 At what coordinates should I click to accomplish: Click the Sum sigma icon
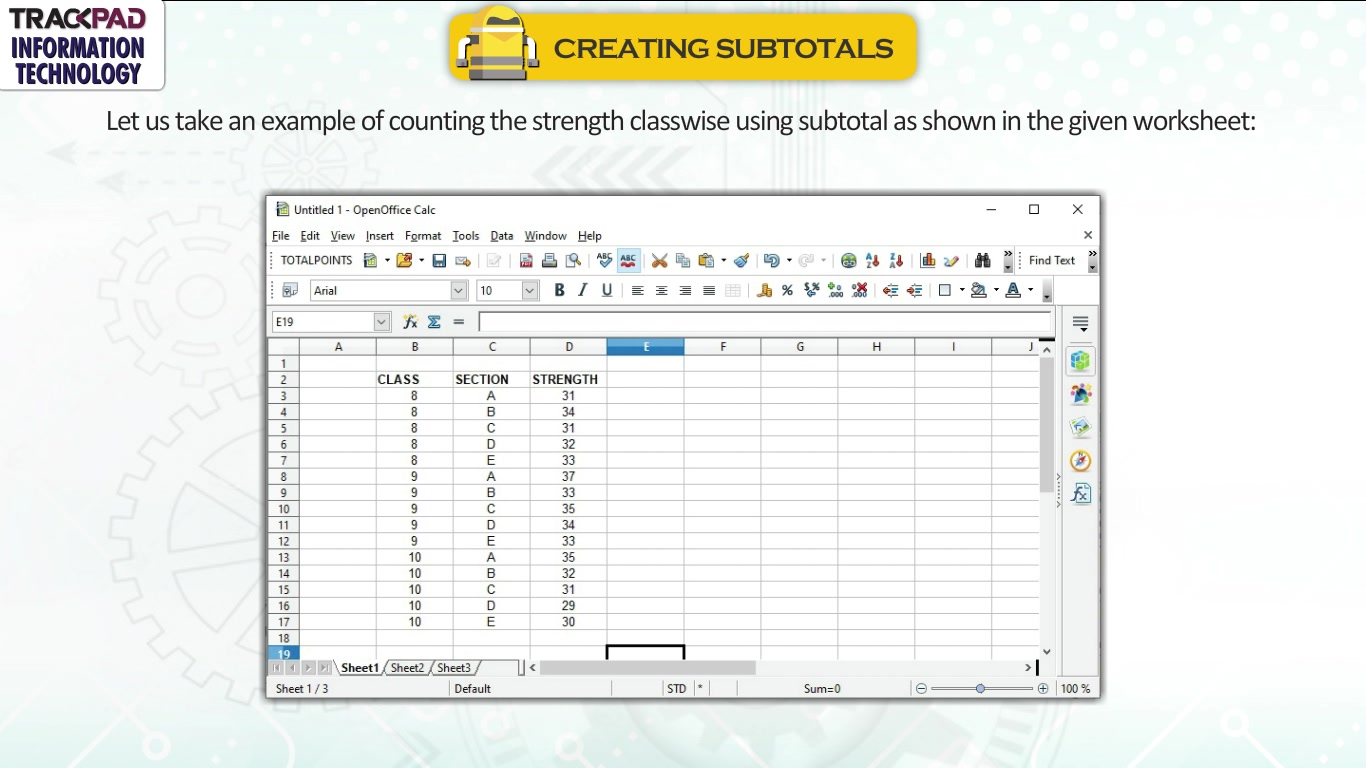click(434, 322)
